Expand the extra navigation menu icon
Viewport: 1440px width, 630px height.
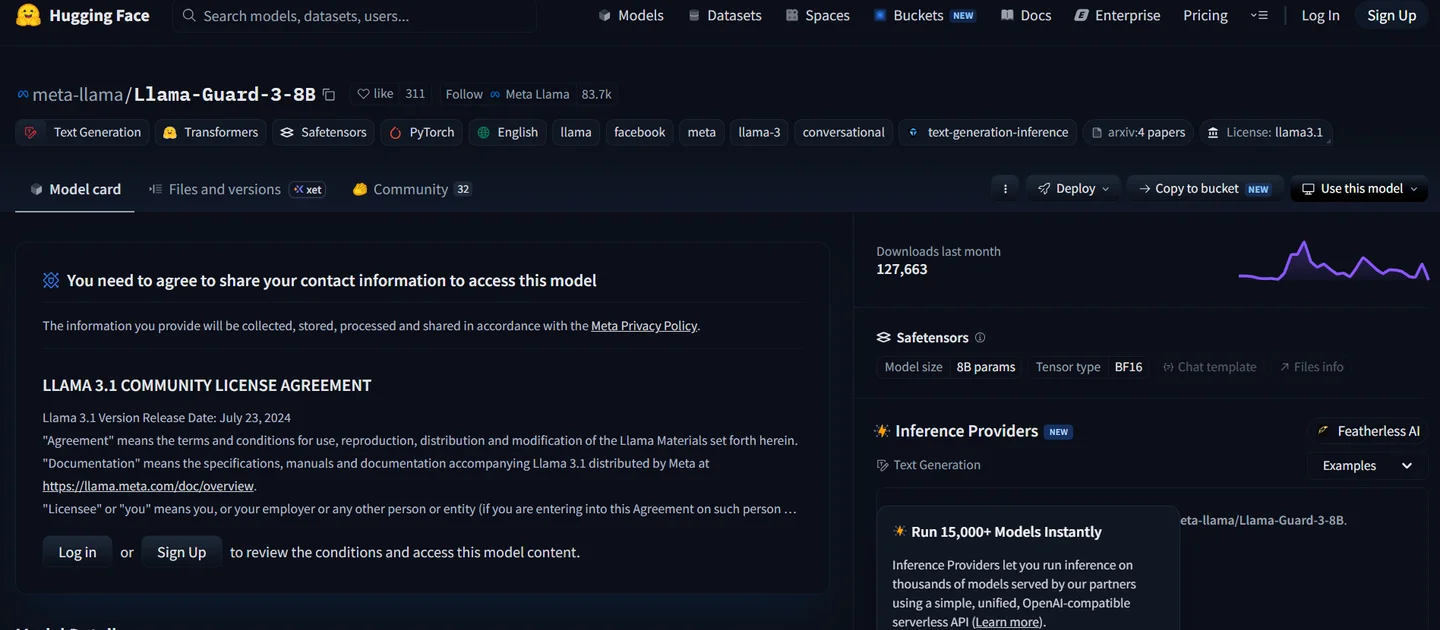(x=1259, y=16)
